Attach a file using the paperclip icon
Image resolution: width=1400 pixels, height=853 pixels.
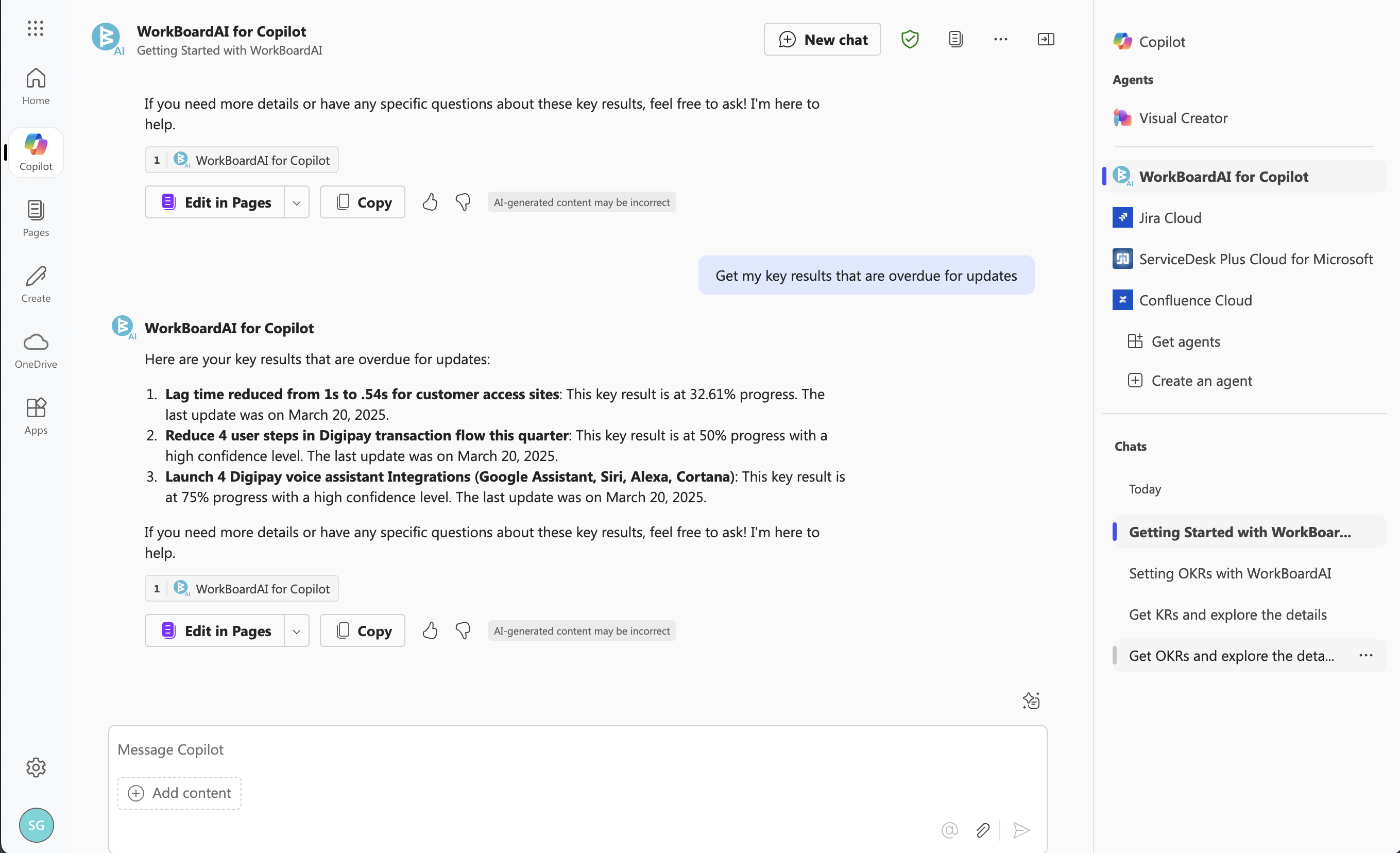point(983,830)
